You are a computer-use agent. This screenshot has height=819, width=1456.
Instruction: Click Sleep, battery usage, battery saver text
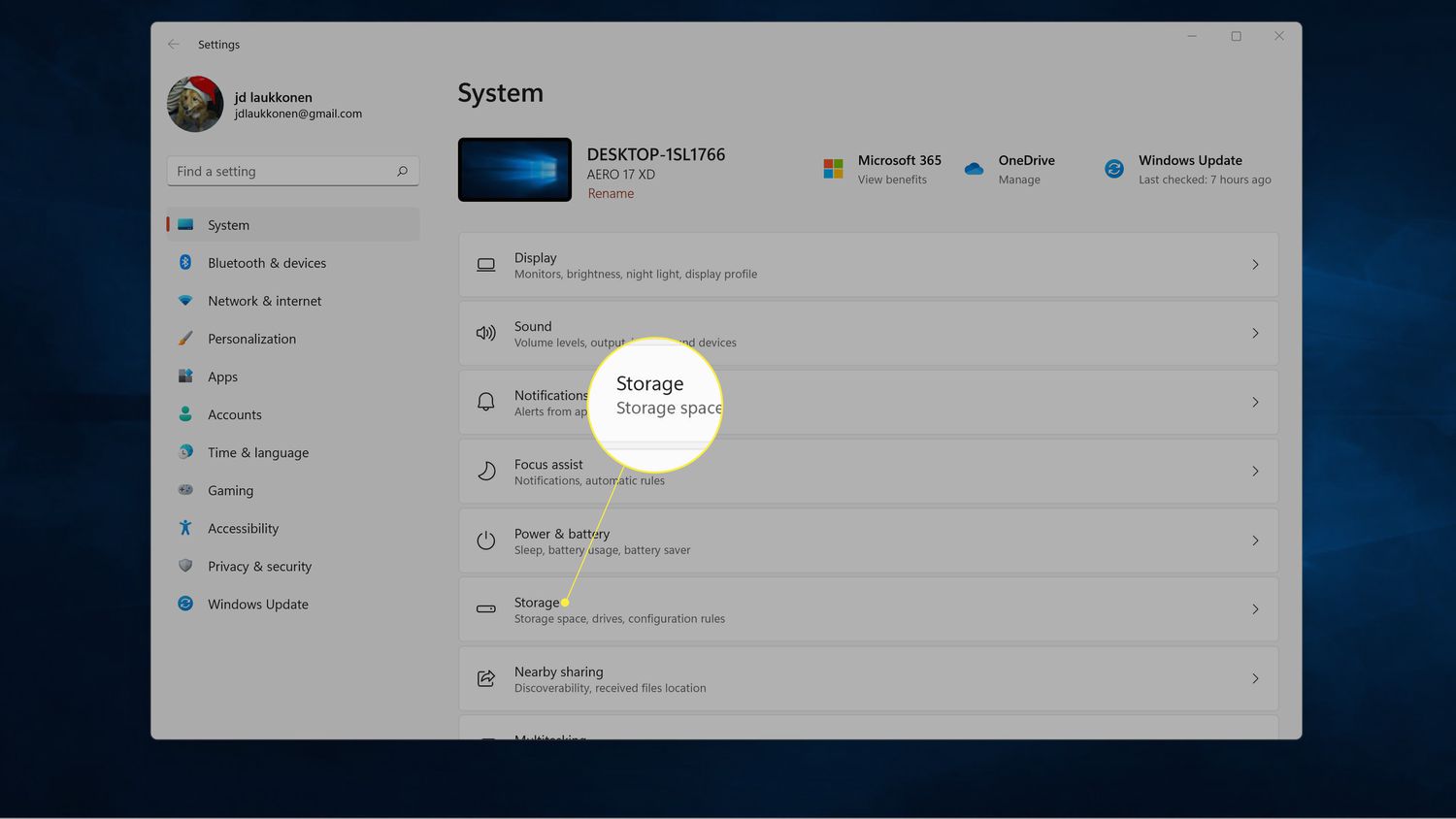[602, 550]
